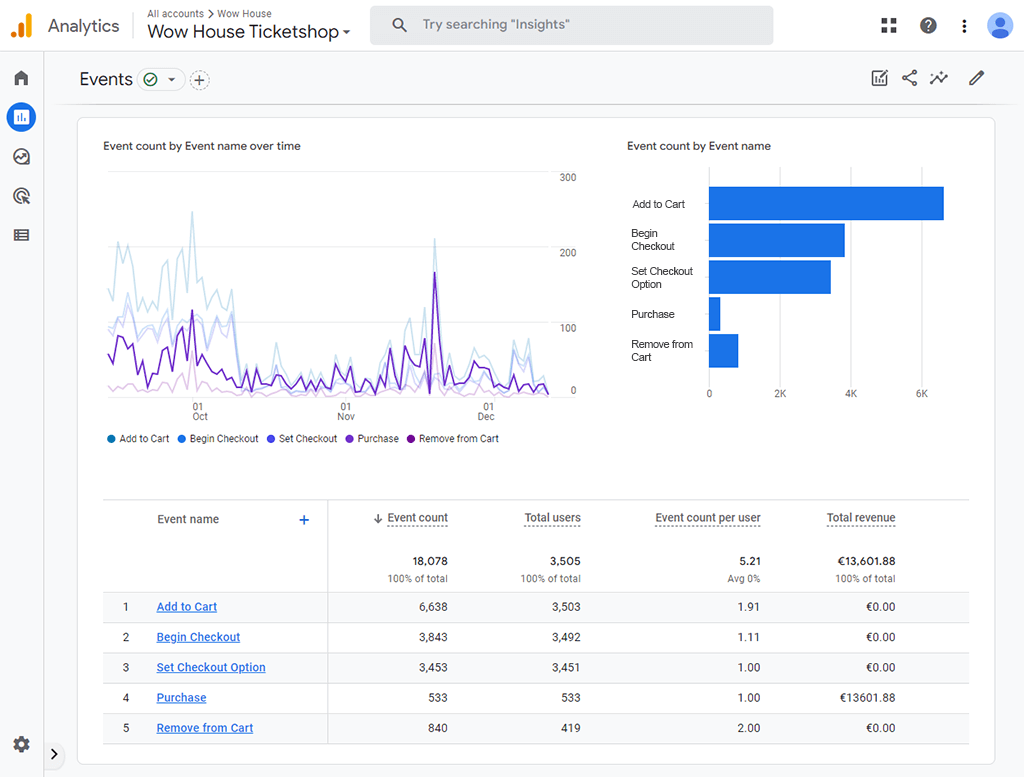1024x777 pixels.
Task: Click the Share this report icon
Action: click(909, 78)
